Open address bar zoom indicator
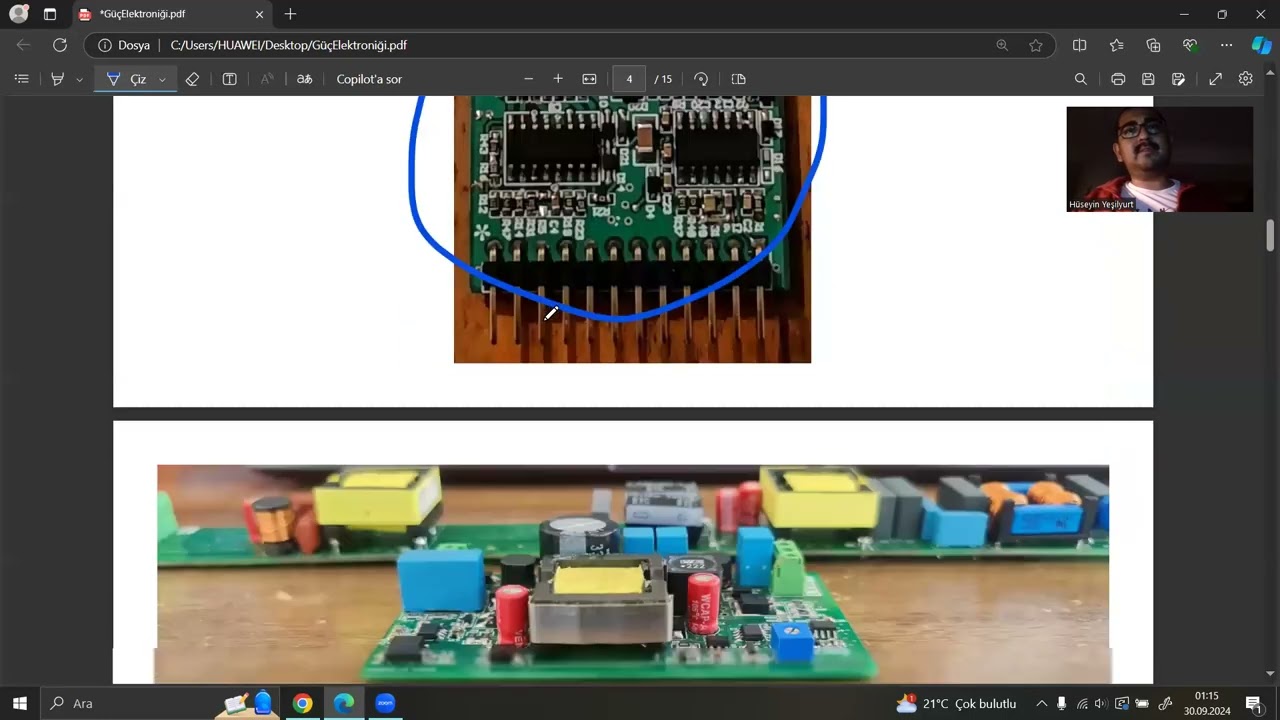 click(1002, 45)
